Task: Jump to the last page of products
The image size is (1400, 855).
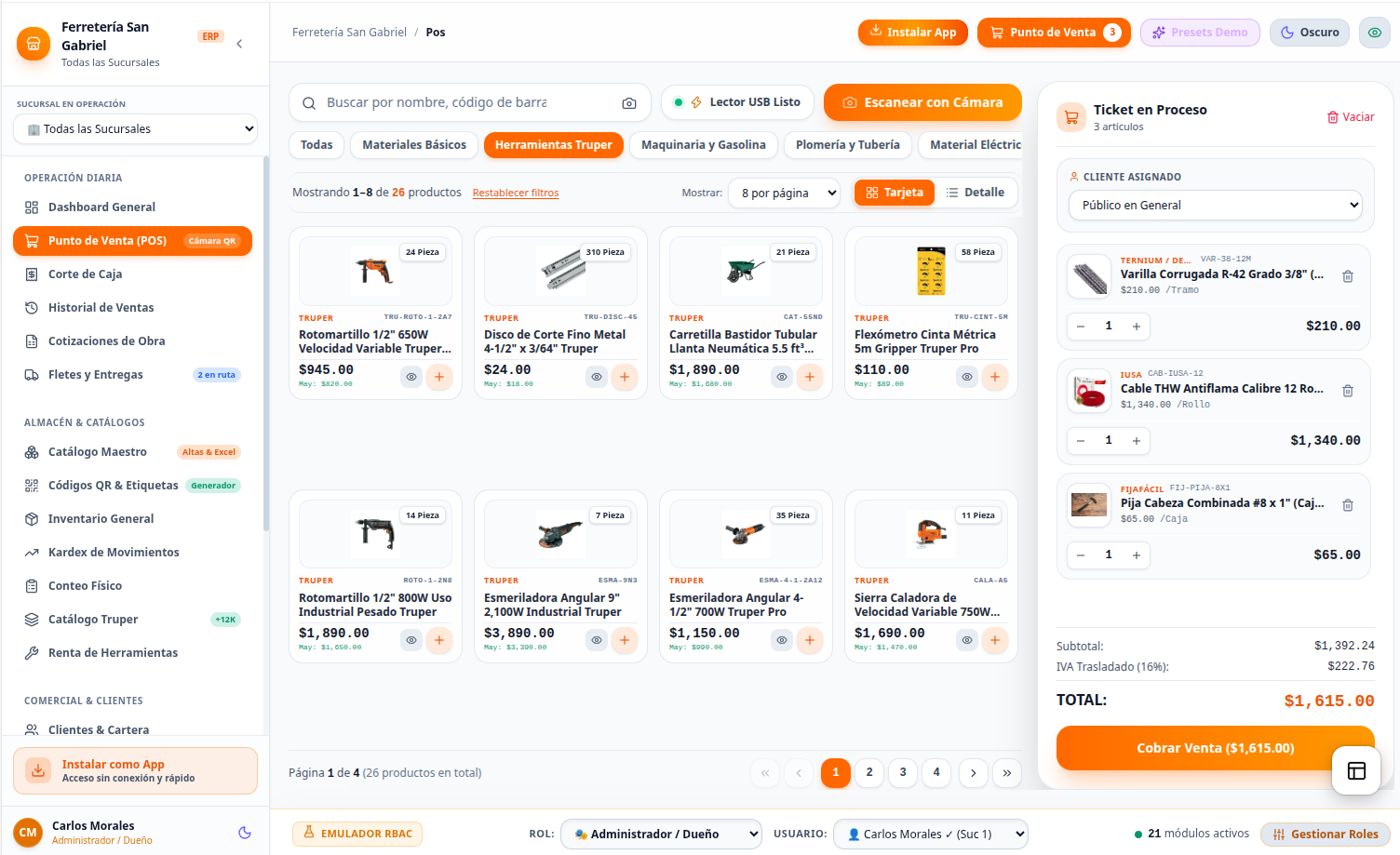Action: point(1007,773)
